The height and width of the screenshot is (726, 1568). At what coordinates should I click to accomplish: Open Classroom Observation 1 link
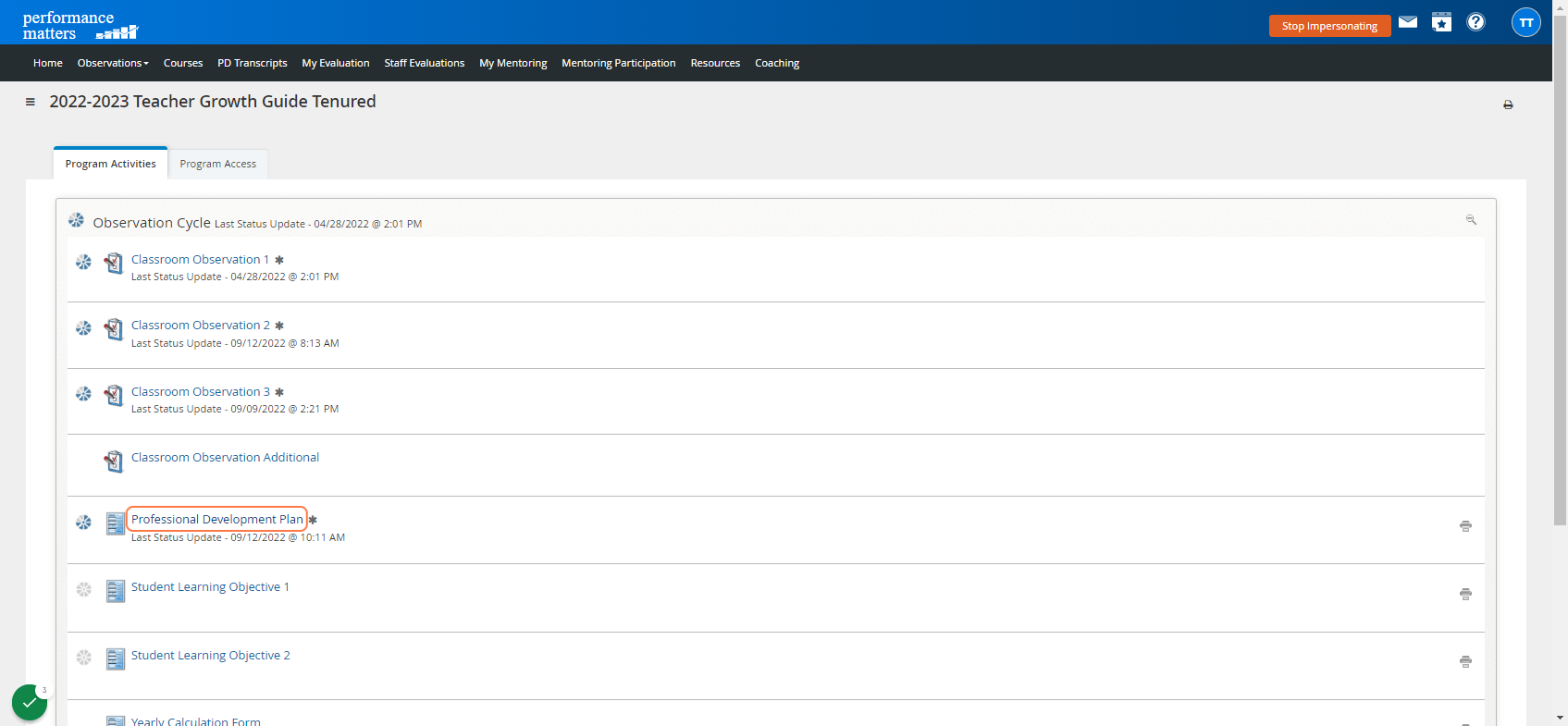(200, 260)
